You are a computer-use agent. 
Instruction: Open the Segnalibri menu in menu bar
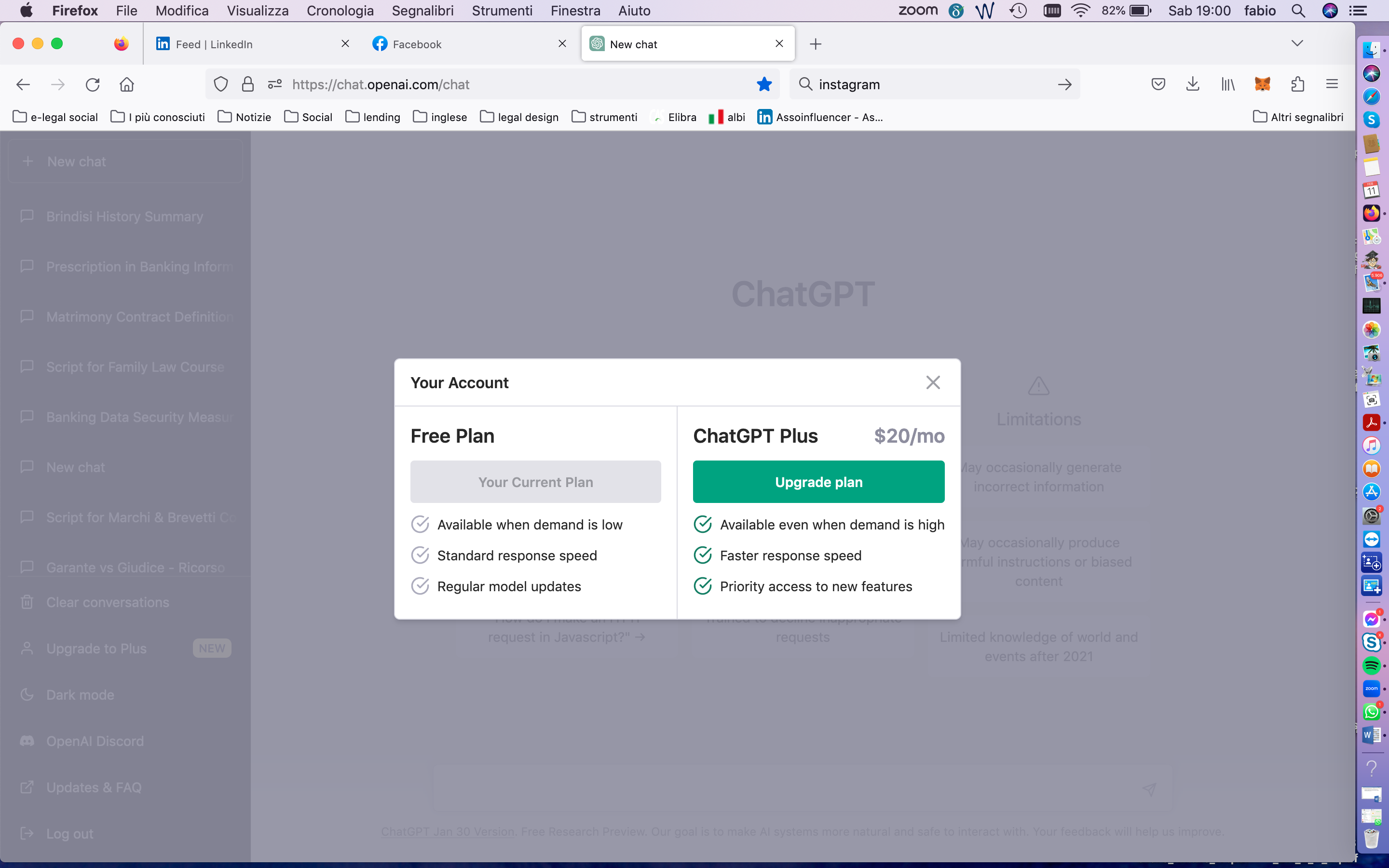click(x=422, y=10)
